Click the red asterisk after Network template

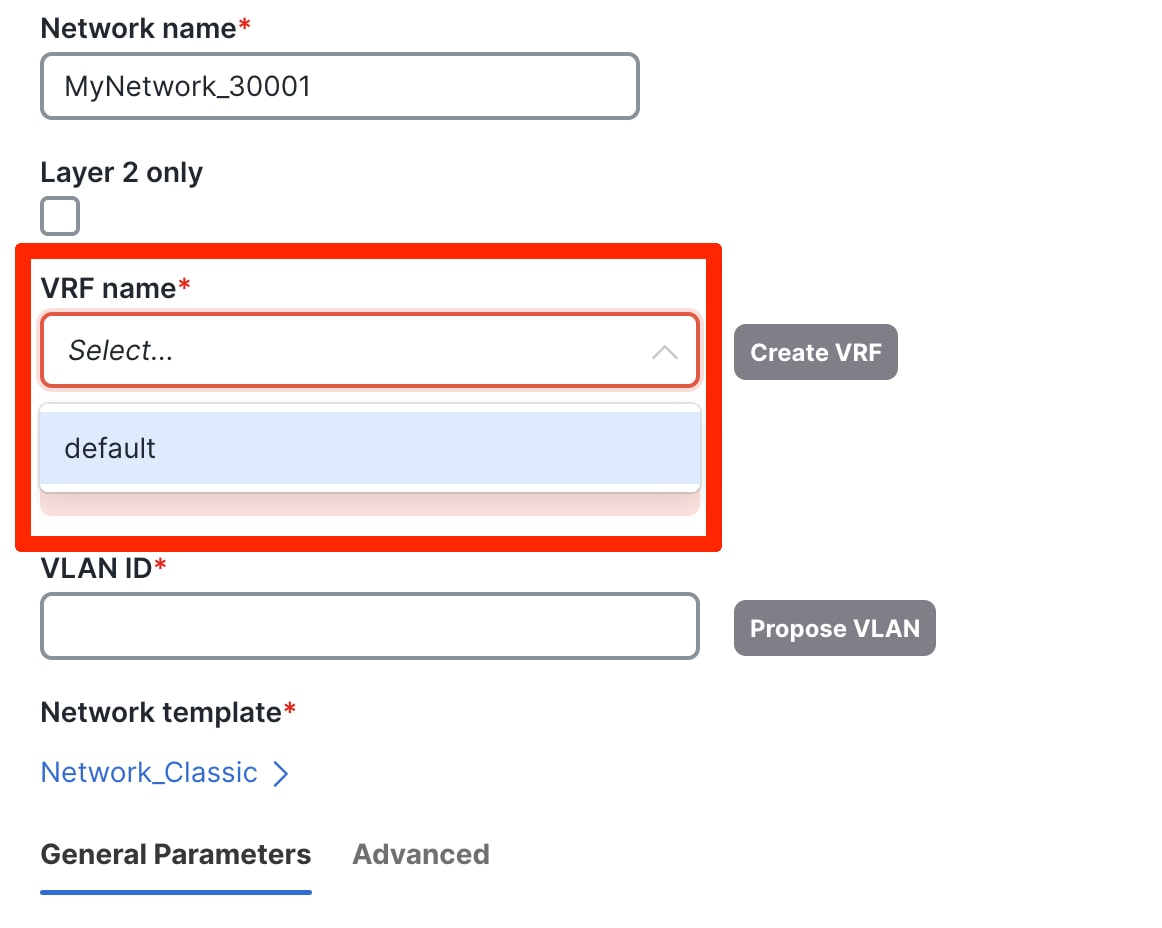click(x=290, y=711)
